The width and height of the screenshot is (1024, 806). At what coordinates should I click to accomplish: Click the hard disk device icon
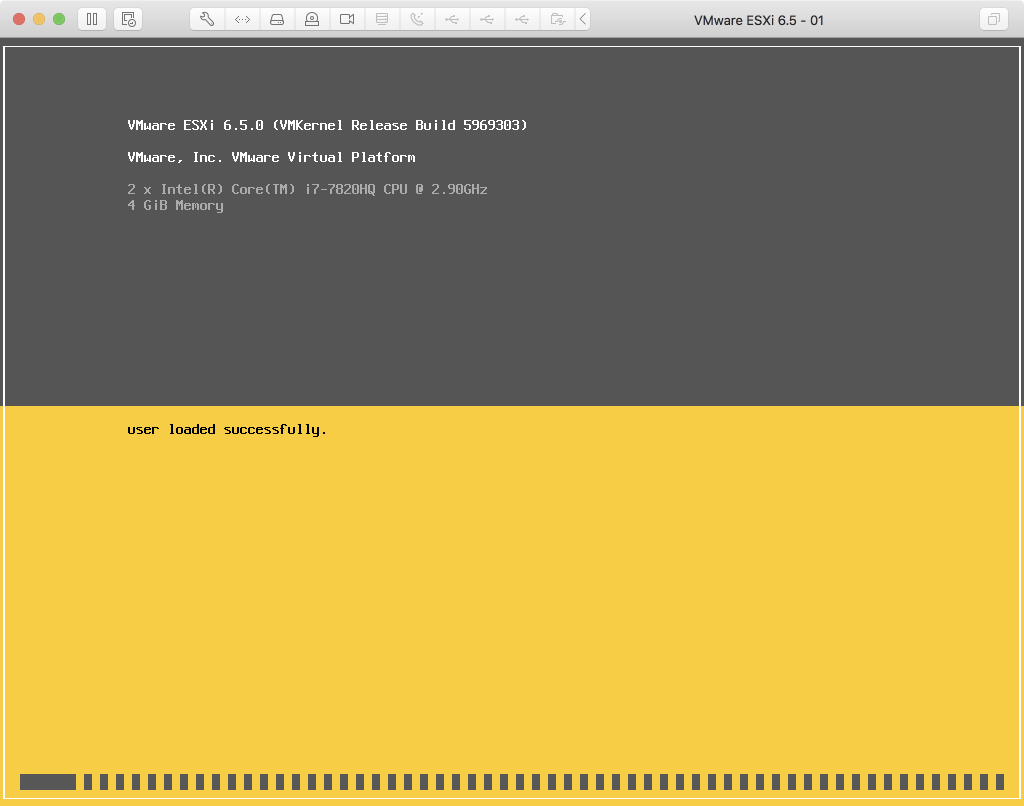(277, 19)
